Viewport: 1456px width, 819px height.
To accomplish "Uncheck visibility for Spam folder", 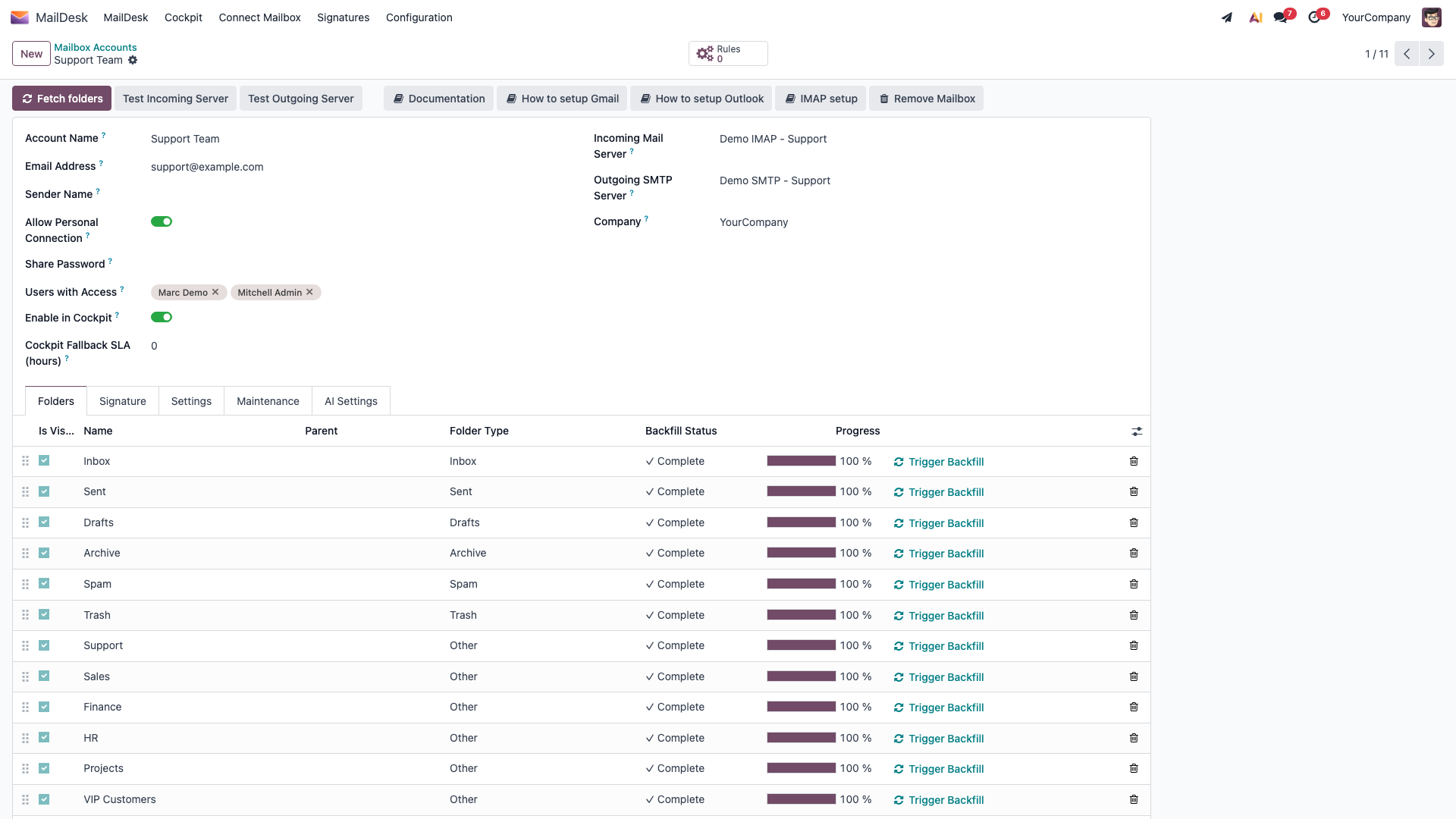I will (44, 583).
